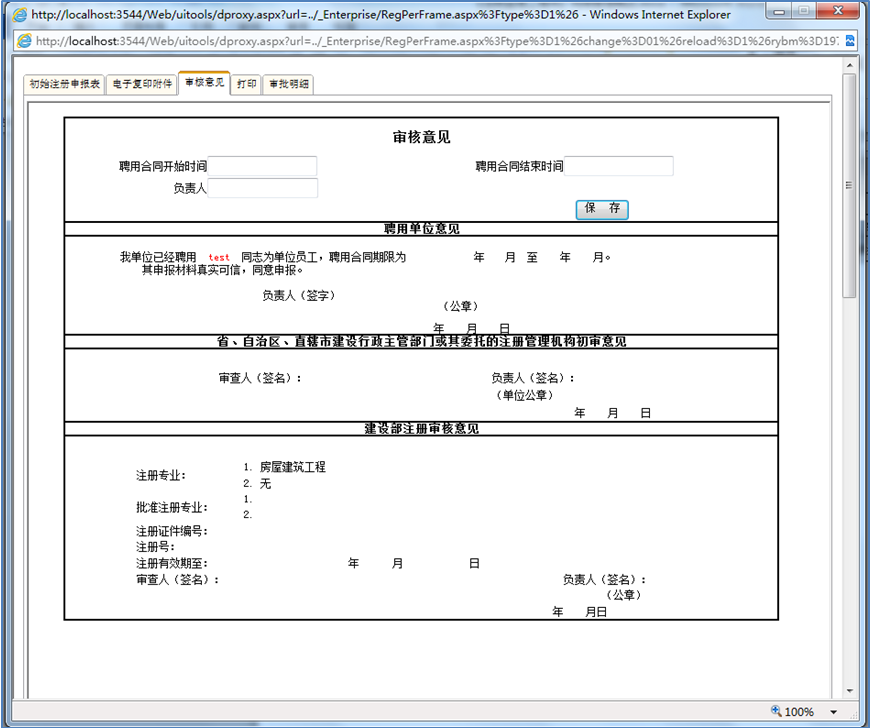Open the 电子复印附件 tab
Screen dimensions: 870x728
[142, 84]
